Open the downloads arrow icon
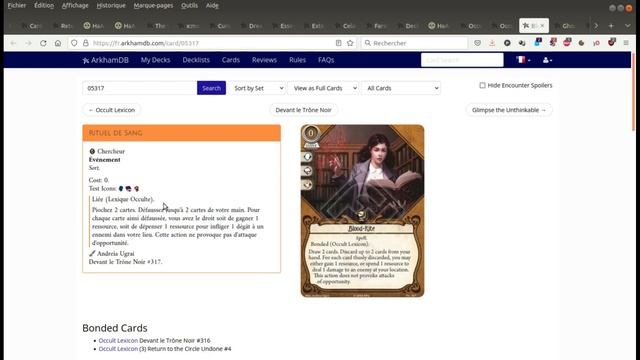640x360 pixels. coord(492,43)
